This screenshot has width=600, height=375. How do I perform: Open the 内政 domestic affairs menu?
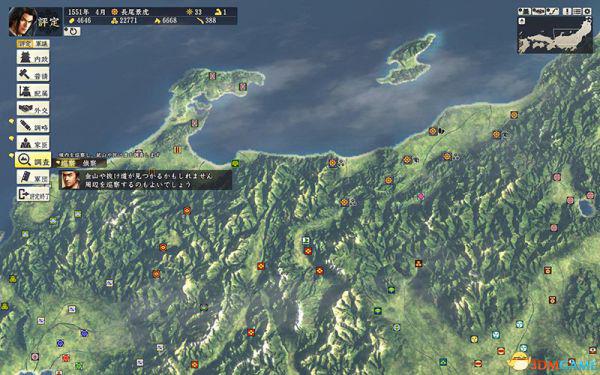pyautogui.click(x=33, y=57)
